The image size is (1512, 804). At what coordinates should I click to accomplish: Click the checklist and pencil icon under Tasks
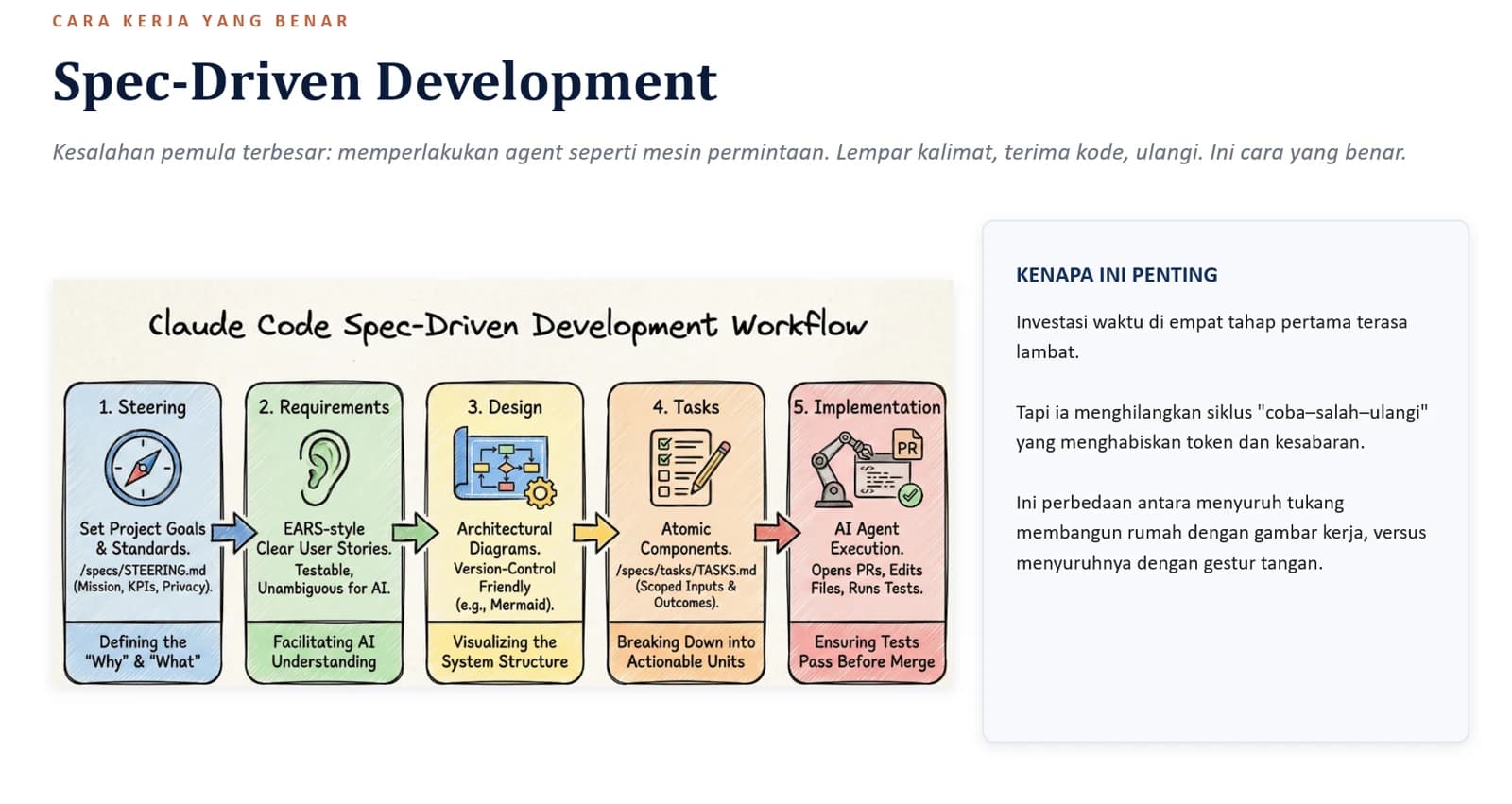pyautogui.click(x=690, y=467)
